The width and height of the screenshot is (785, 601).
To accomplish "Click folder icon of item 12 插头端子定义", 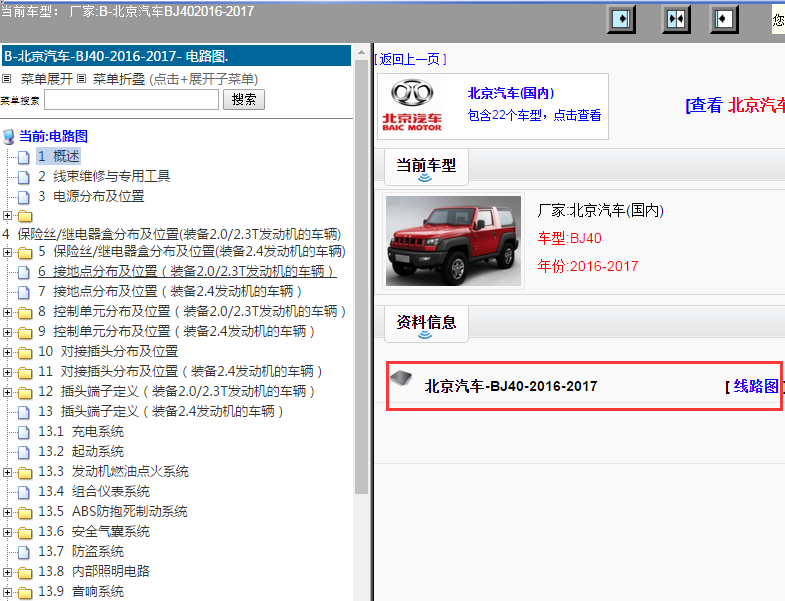I will (25, 393).
